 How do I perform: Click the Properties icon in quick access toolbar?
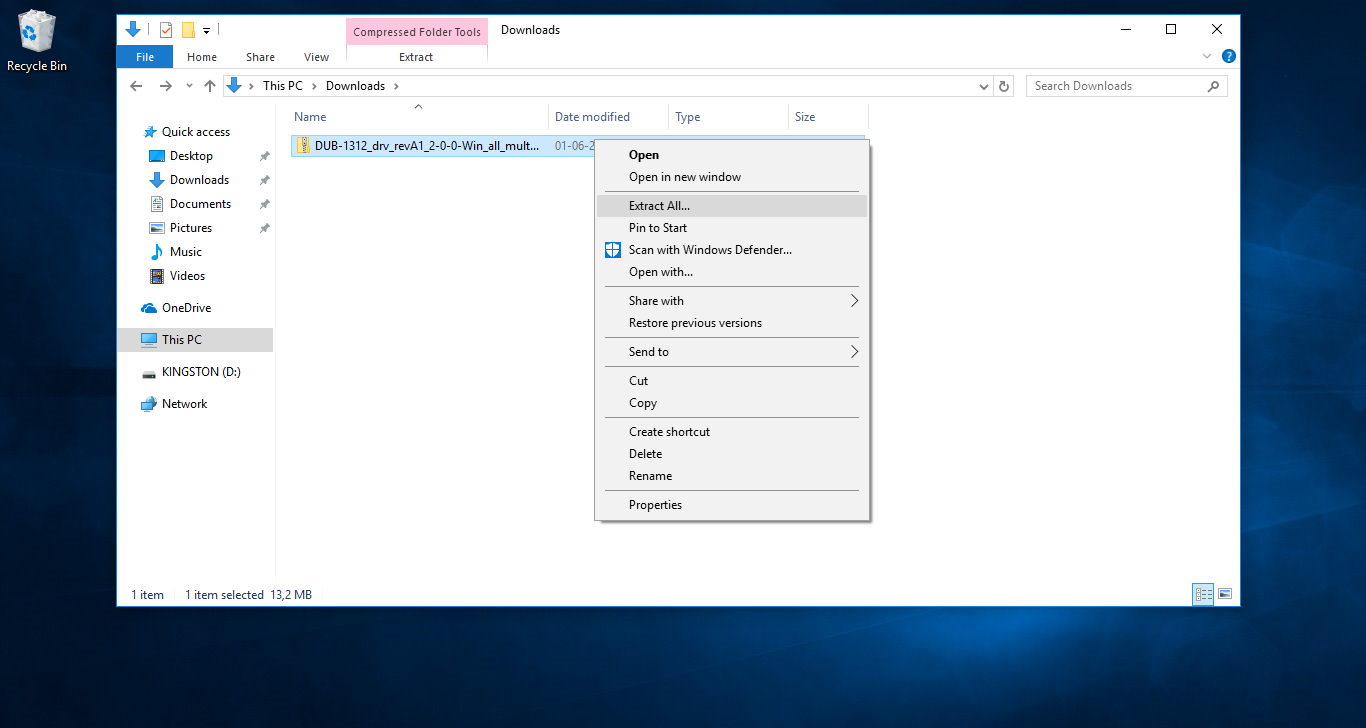point(166,30)
